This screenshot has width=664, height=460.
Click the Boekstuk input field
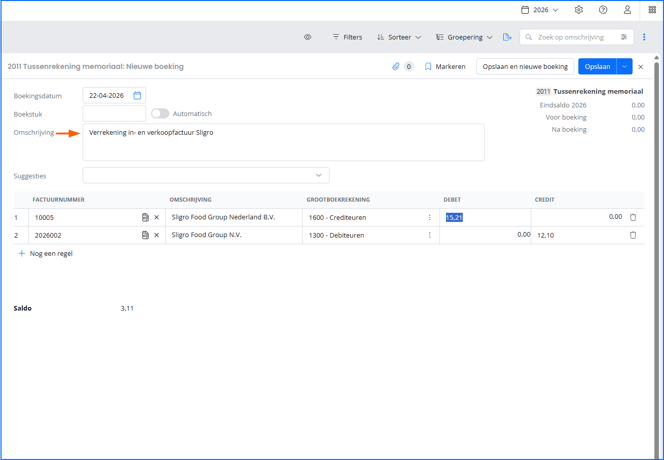[x=114, y=114]
